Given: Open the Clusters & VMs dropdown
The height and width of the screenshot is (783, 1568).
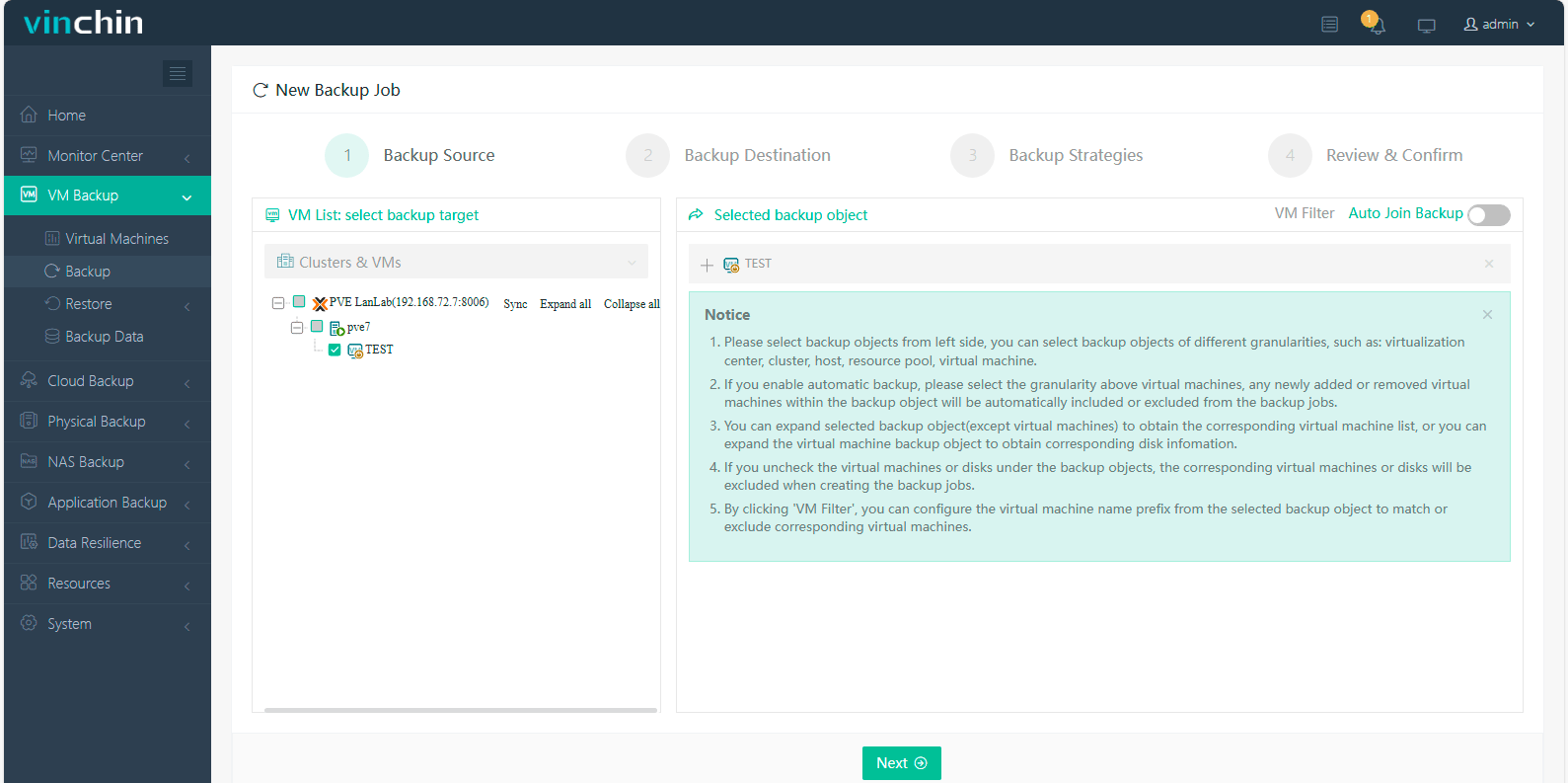Looking at the screenshot, I should pyautogui.click(x=456, y=262).
